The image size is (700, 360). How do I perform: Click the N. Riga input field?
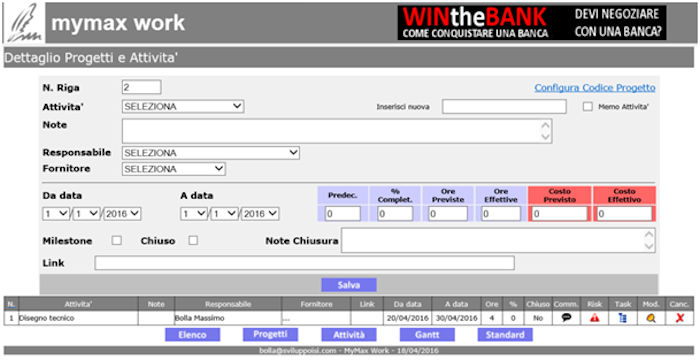click(x=142, y=87)
